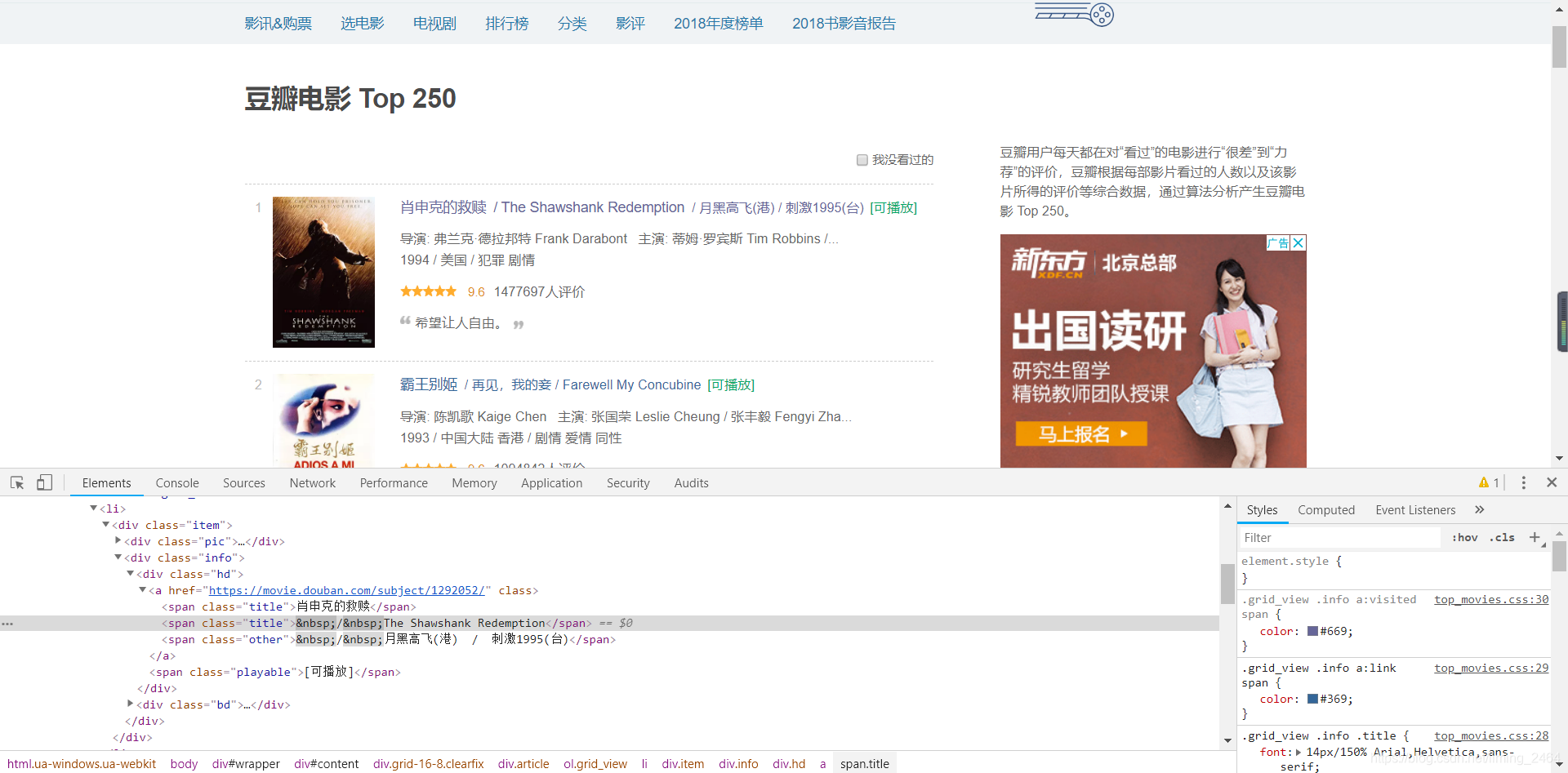Expand the font shorthand property triangle
Viewport: 1568px width, 773px height.
click(1298, 752)
